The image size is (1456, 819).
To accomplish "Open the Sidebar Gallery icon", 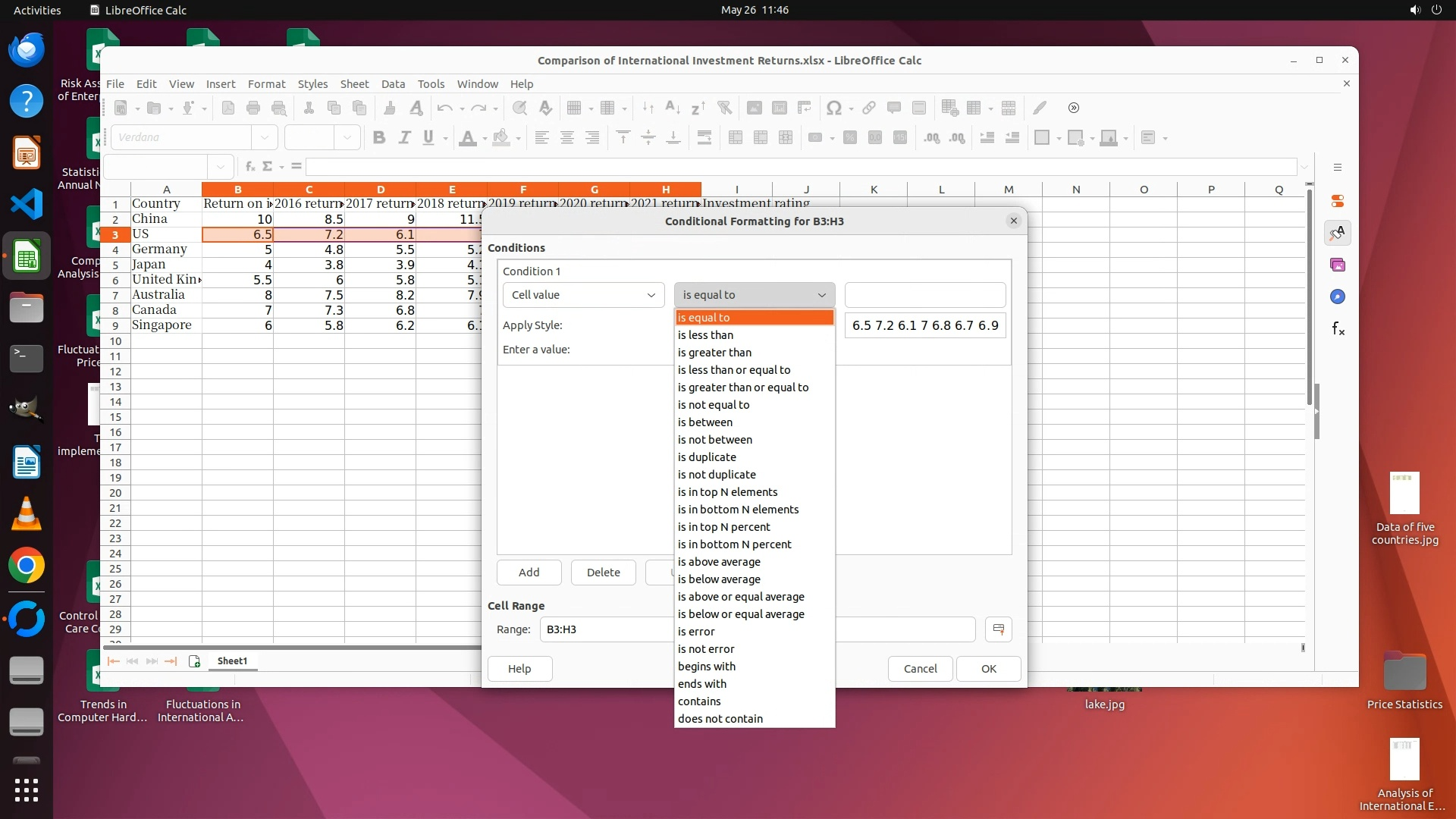I will [x=1338, y=265].
